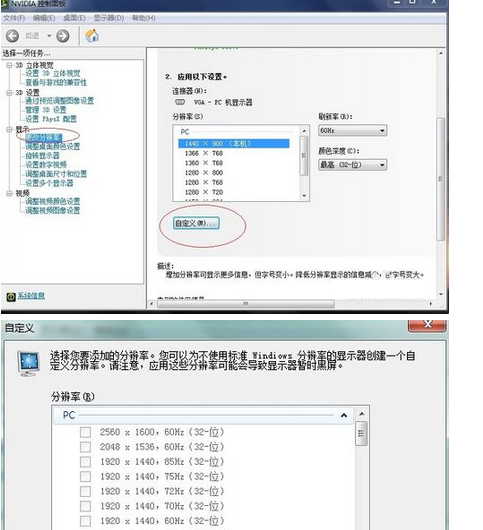The width and height of the screenshot is (483, 530).
Task: Check 1920 x 1440, 75Hz checkbox
Action: pos(85,477)
